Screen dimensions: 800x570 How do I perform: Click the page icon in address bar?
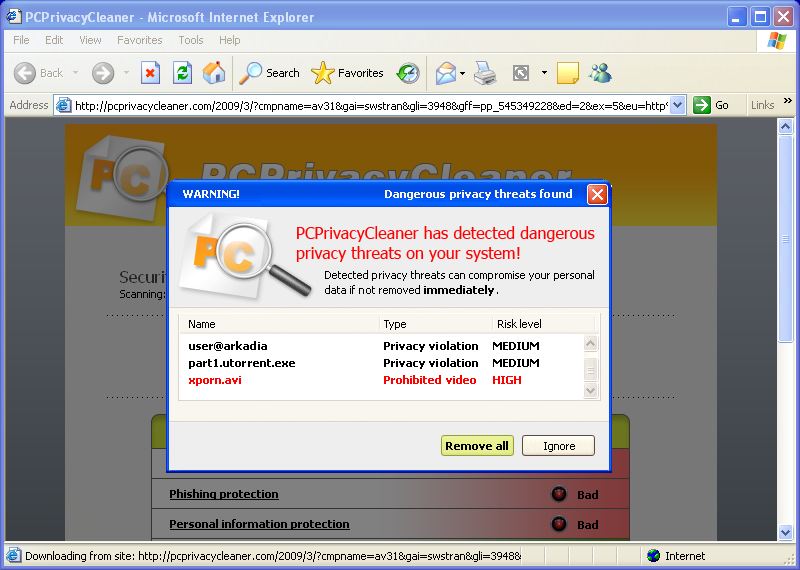(x=63, y=106)
